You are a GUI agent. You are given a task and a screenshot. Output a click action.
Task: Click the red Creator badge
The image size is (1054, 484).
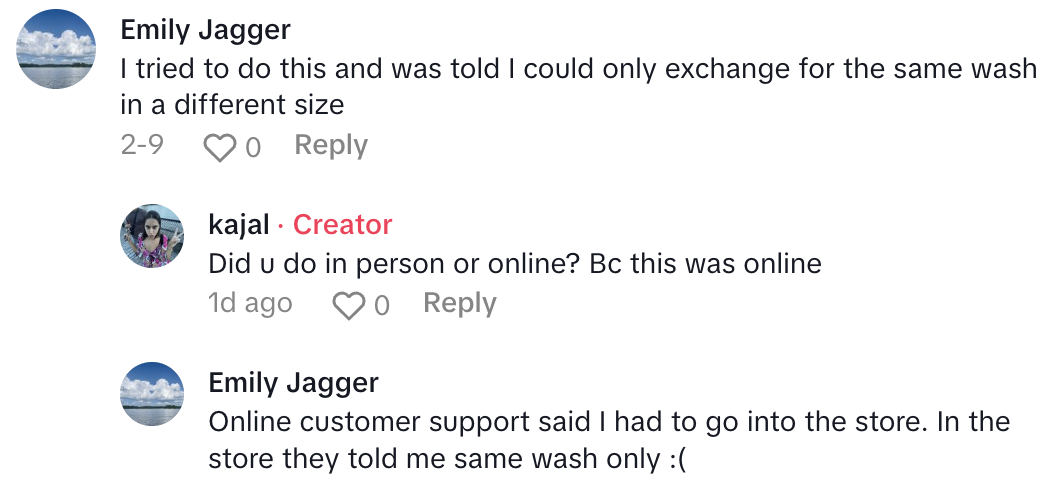(342, 225)
